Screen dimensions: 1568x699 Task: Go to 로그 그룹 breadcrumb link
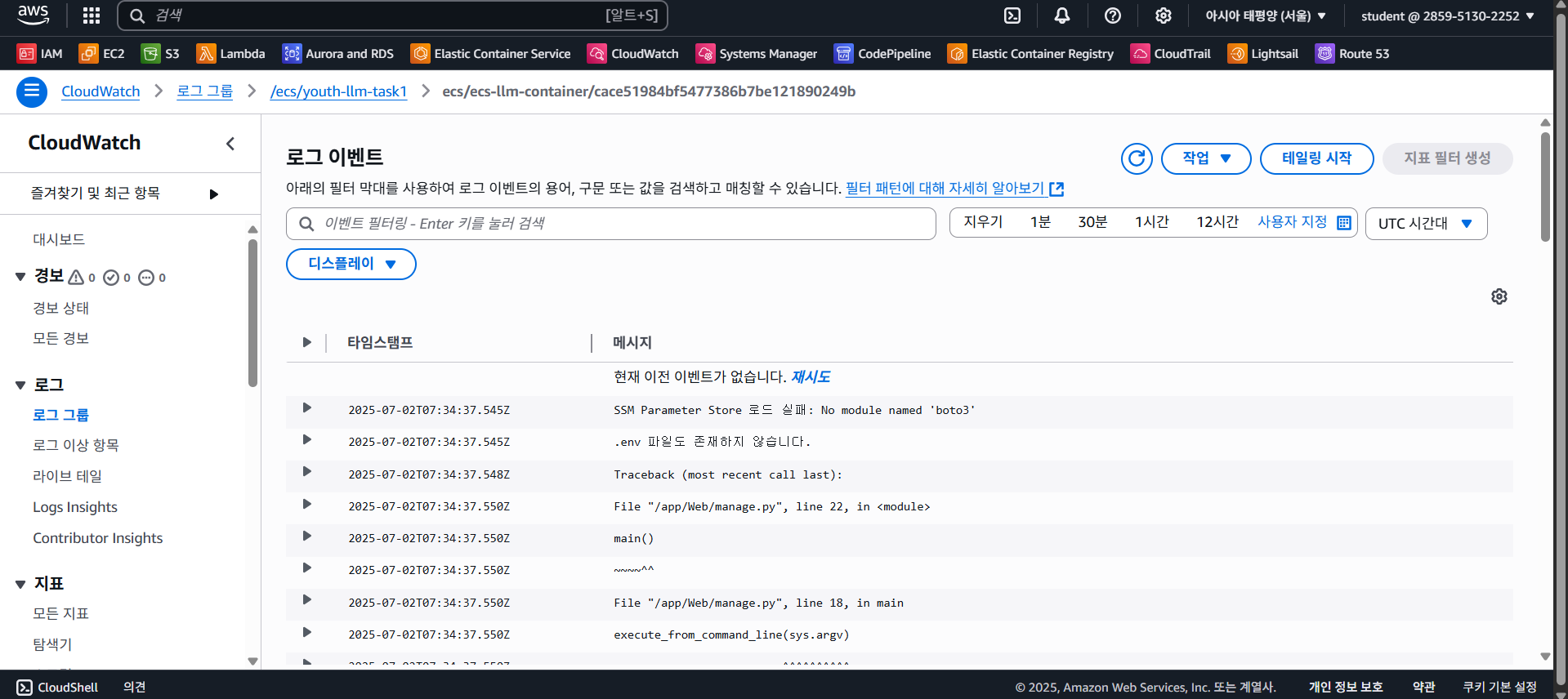click(x=205, y=91)
